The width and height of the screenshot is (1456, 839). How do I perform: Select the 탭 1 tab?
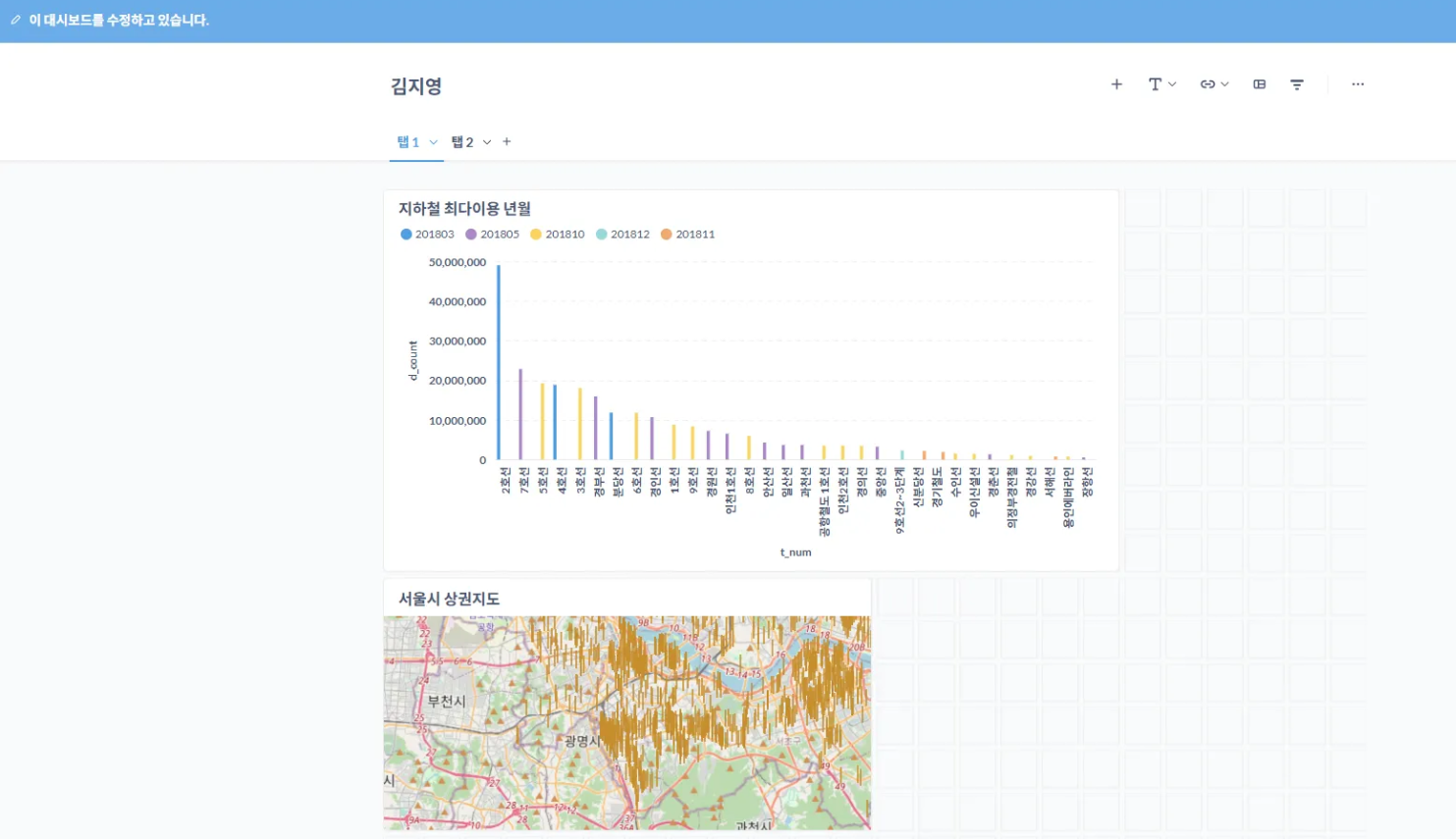407,142
